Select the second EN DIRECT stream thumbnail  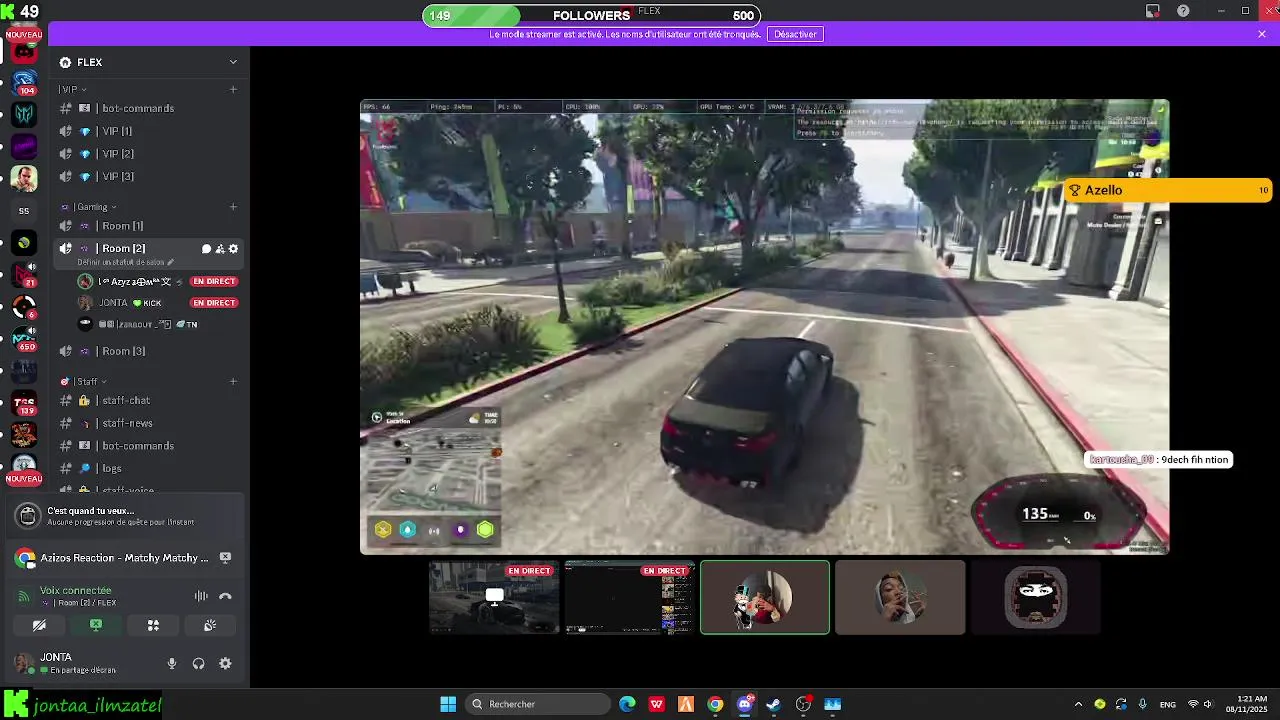[629, 597]
